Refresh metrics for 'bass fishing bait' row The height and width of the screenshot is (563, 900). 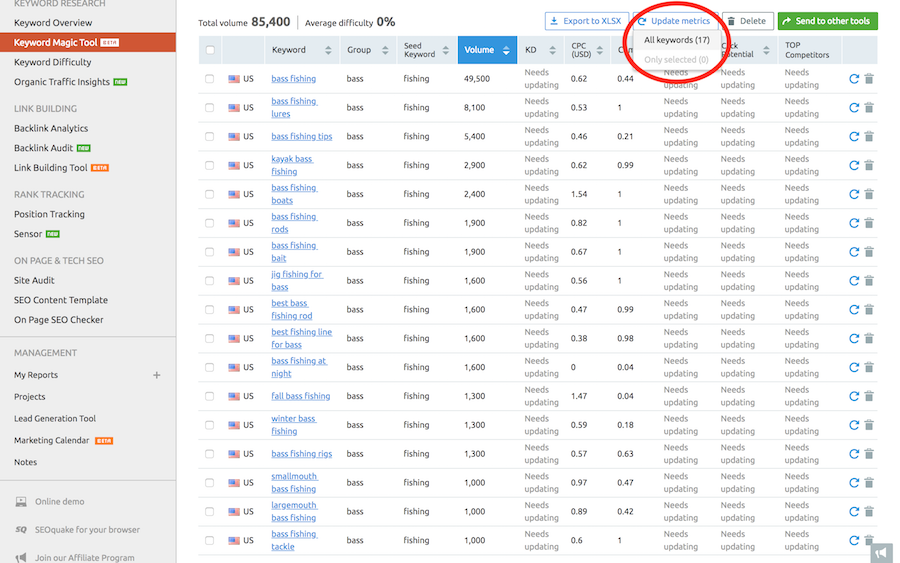854,252
